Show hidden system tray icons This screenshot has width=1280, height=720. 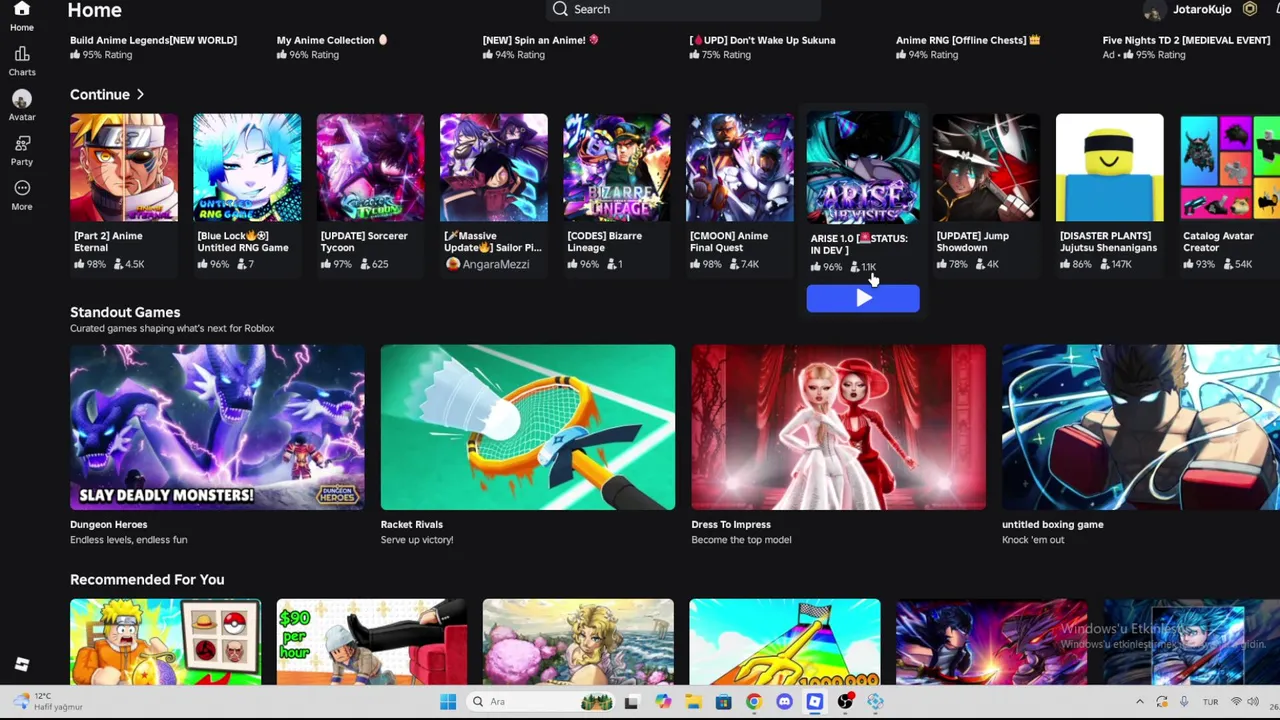point(1139,702)
